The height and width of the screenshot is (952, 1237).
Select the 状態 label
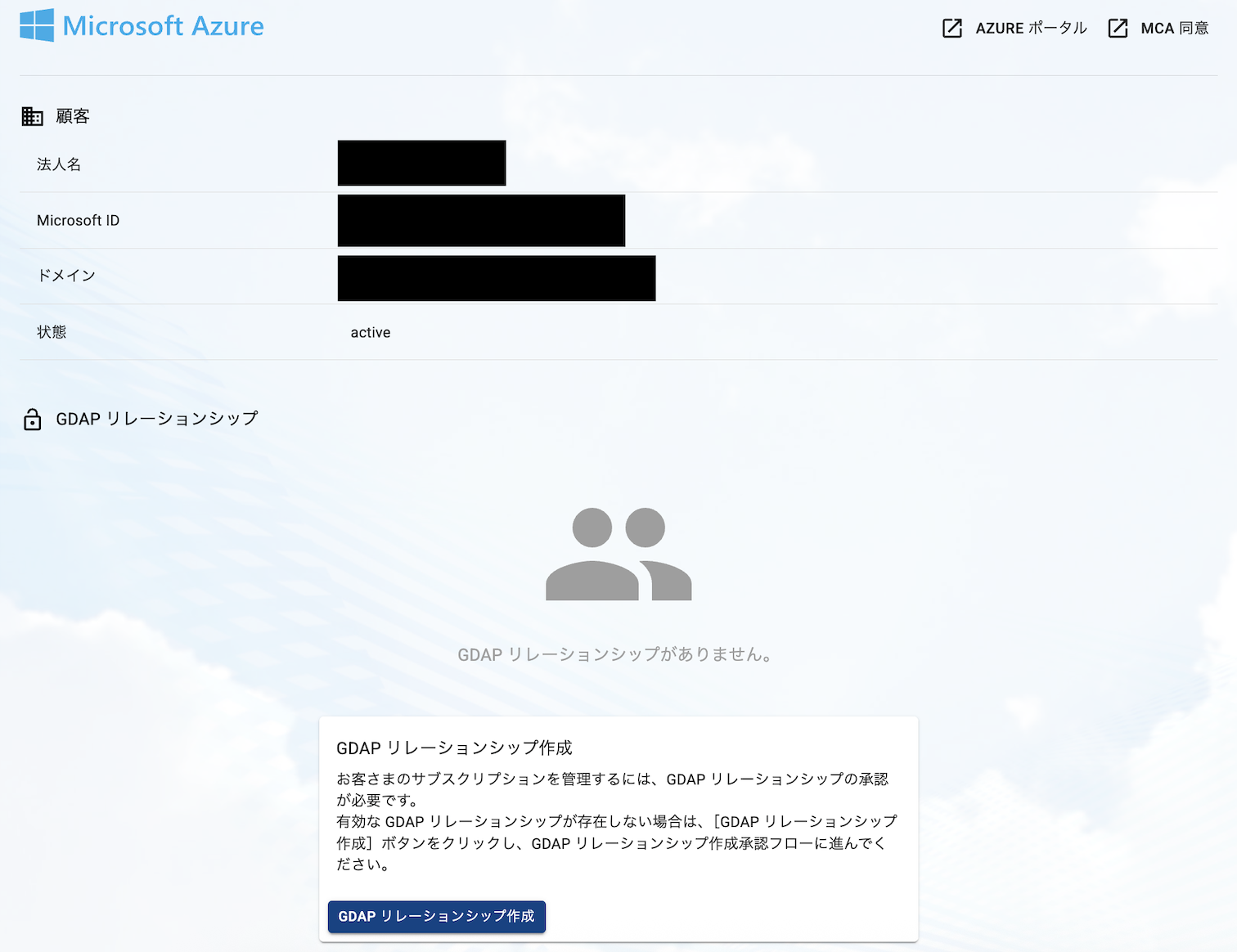[x=52, y=332]
